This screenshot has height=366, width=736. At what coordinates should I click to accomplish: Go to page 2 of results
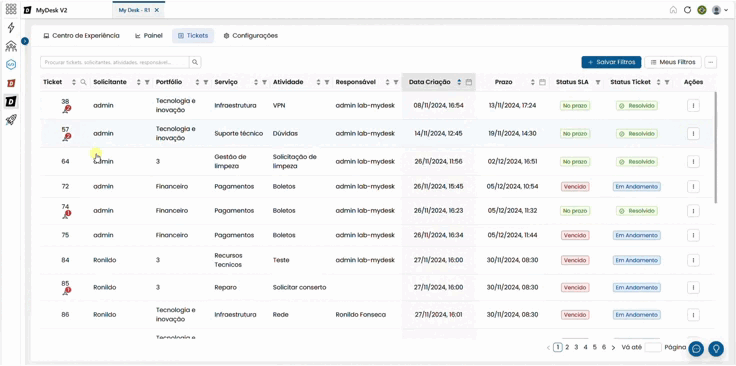pyautogui.click(x=567, y=347)
